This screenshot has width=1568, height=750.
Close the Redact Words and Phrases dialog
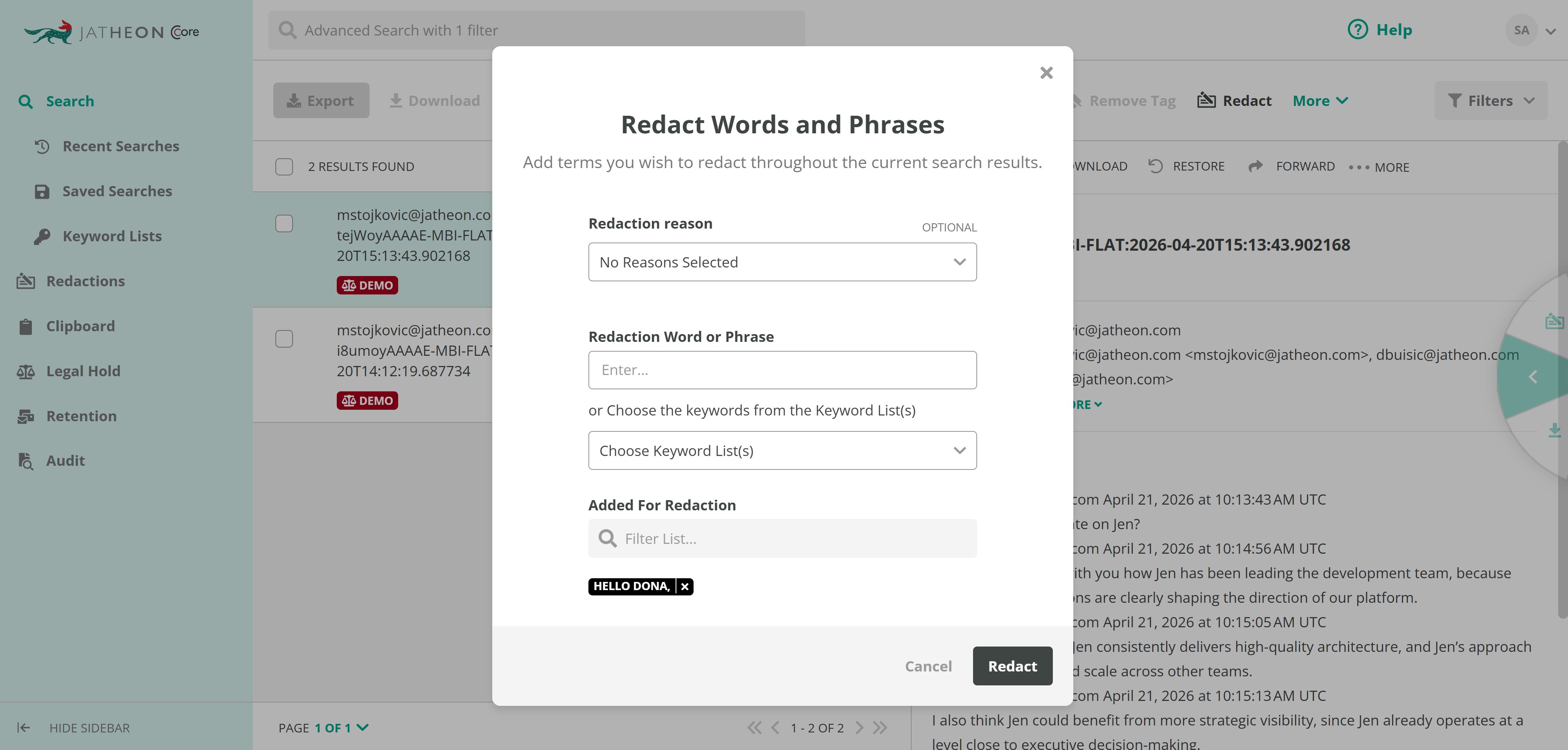(x=1046, y=73)
